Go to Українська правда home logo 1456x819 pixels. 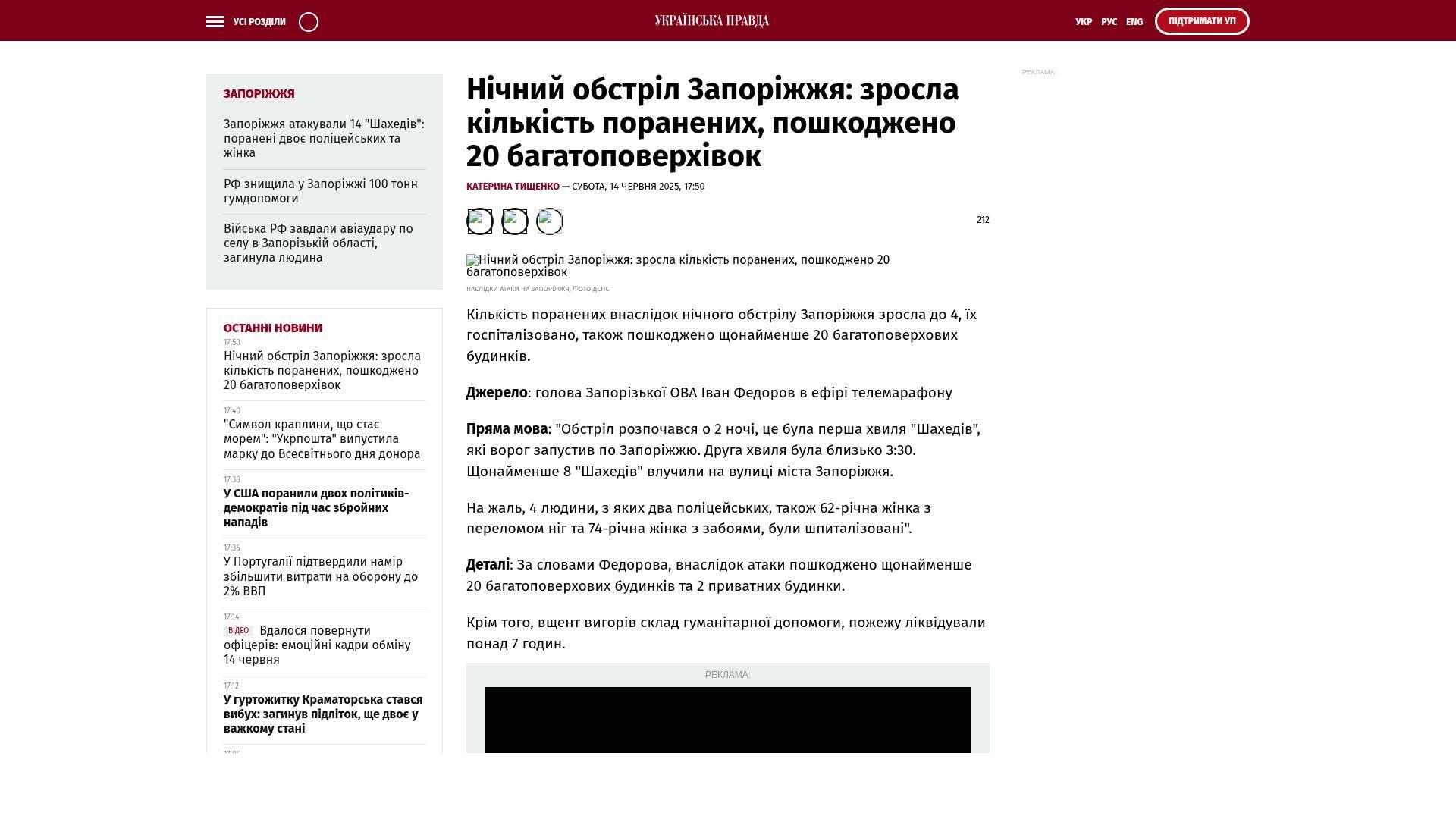[x=712, y=21]
